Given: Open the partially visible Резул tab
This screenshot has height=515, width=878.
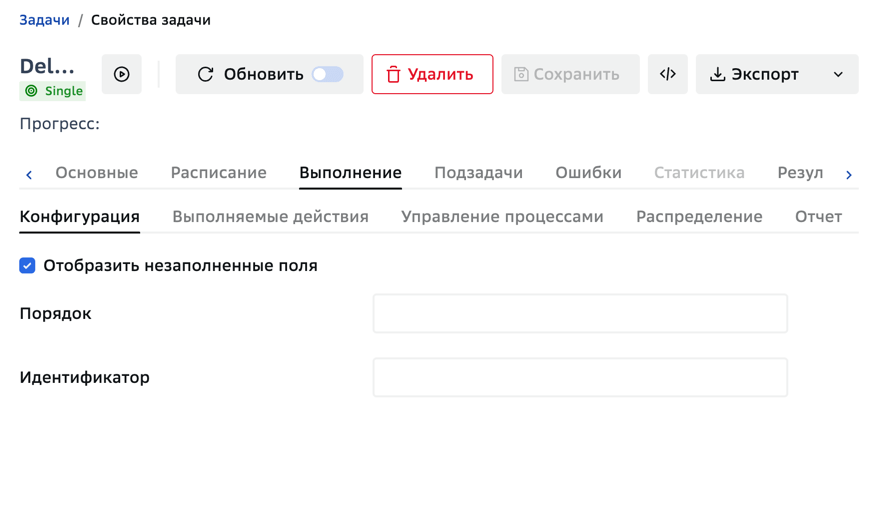Looking at the screenshot, I should (800, 172).
